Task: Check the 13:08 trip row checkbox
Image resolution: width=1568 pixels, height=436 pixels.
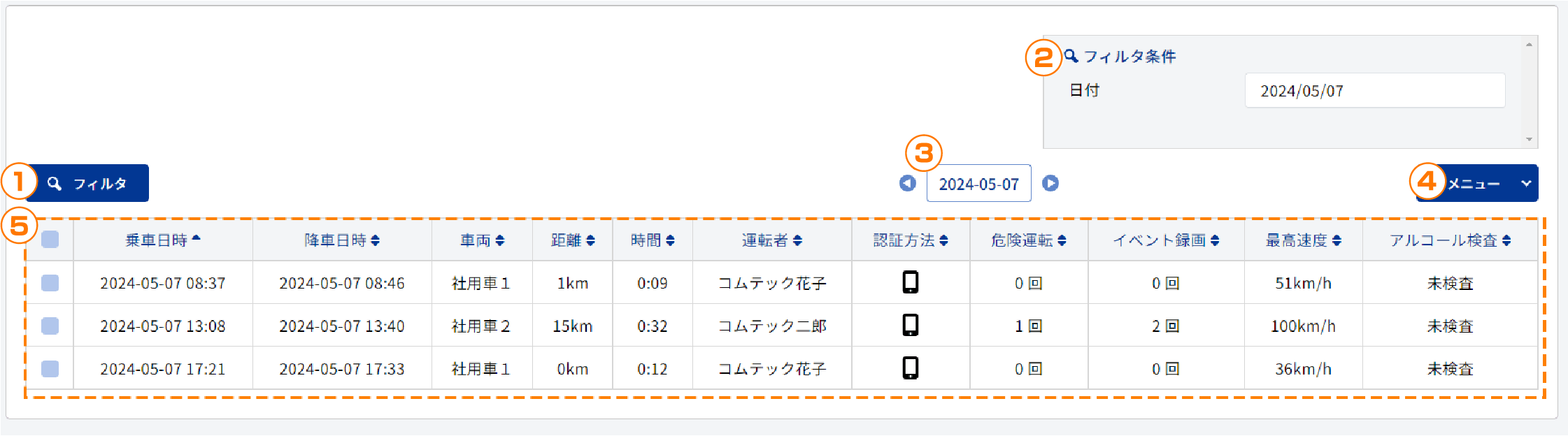Action: click(50, 326)
